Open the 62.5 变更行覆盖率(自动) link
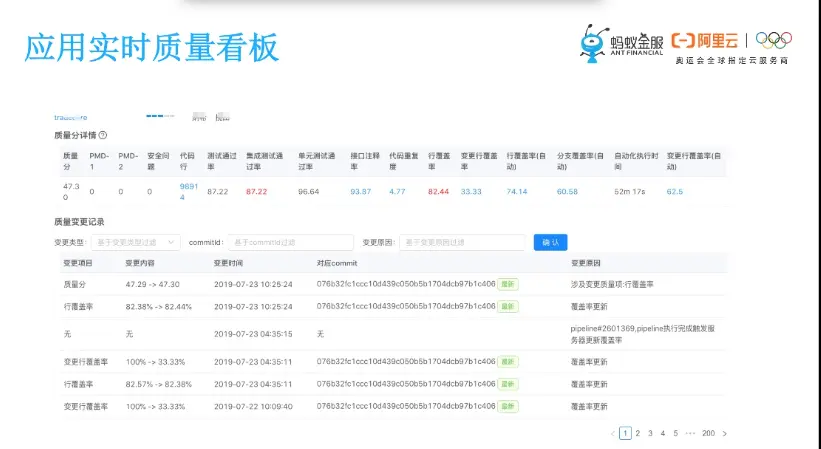The width and height of the screenshot is (821, 449). (674, 192)
